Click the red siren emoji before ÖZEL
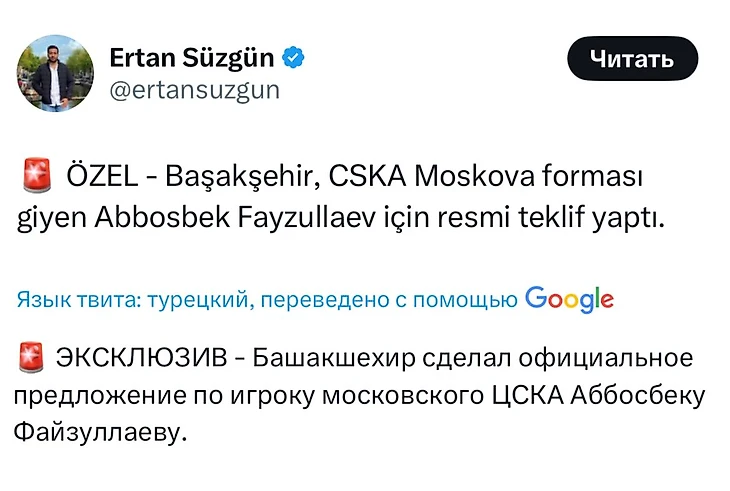Image resolution: width=730 pixels, height=491 pixels. click(x=37, y=175)
